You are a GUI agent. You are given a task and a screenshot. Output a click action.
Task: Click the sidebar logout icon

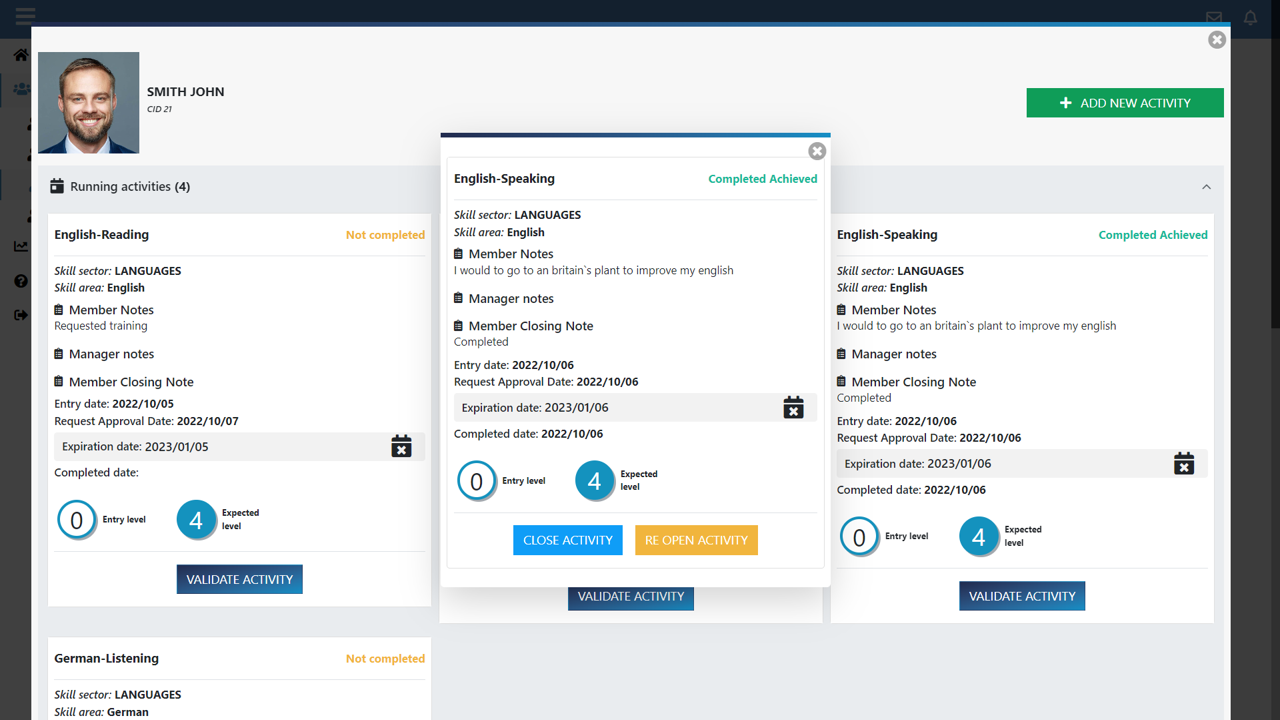[20, 315]
